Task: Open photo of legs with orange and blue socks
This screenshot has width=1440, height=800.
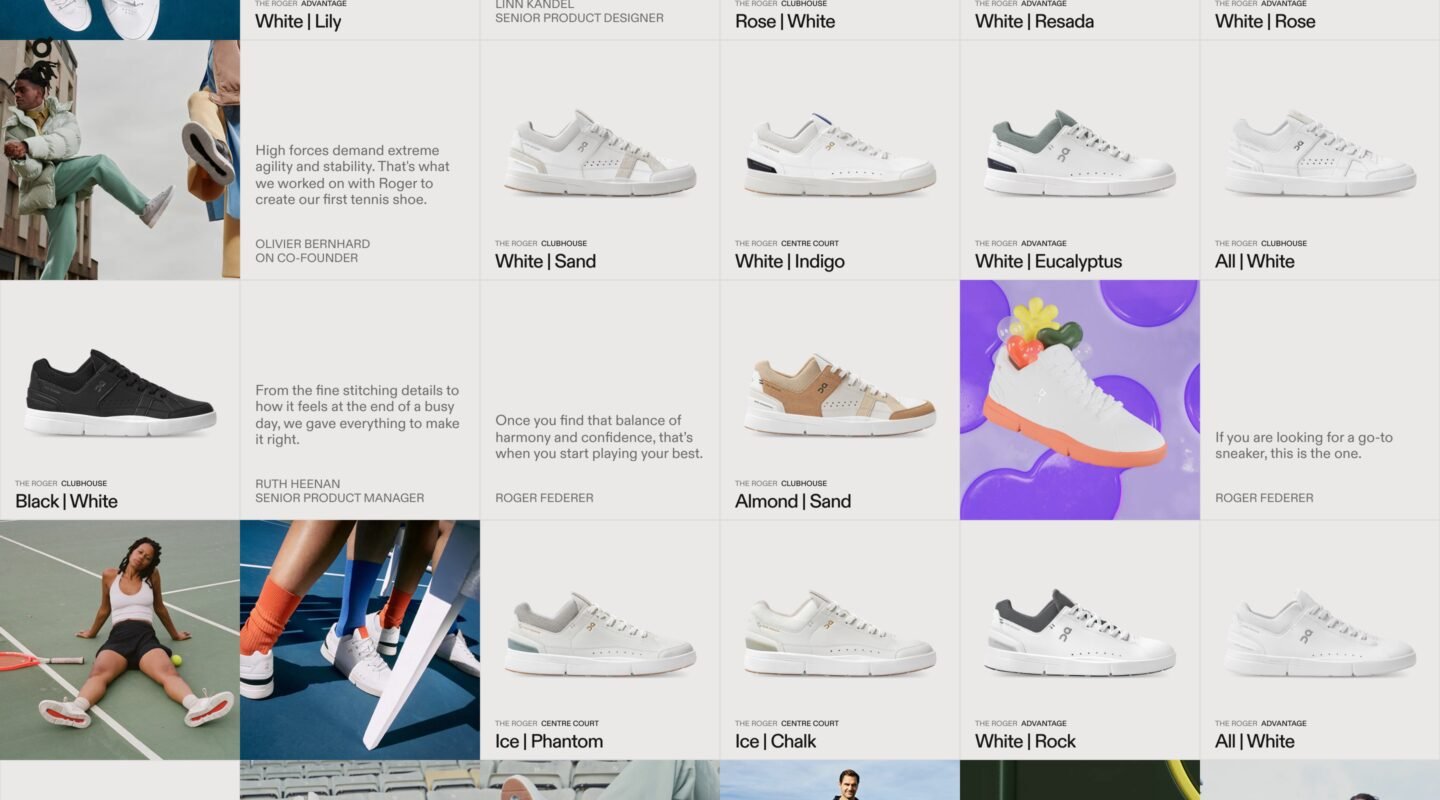Action: pos(360,640)
